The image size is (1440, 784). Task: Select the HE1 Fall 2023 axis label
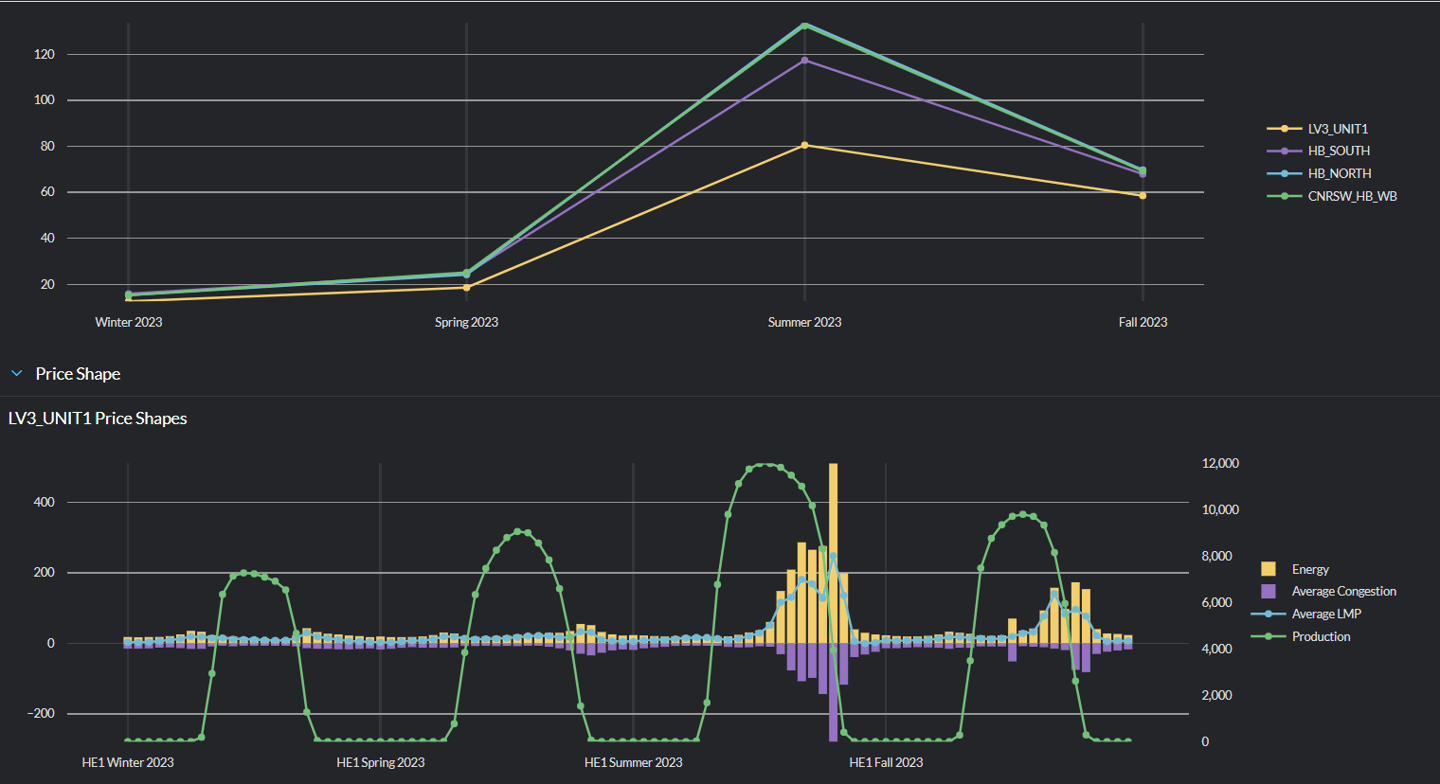tap(886, 762)
